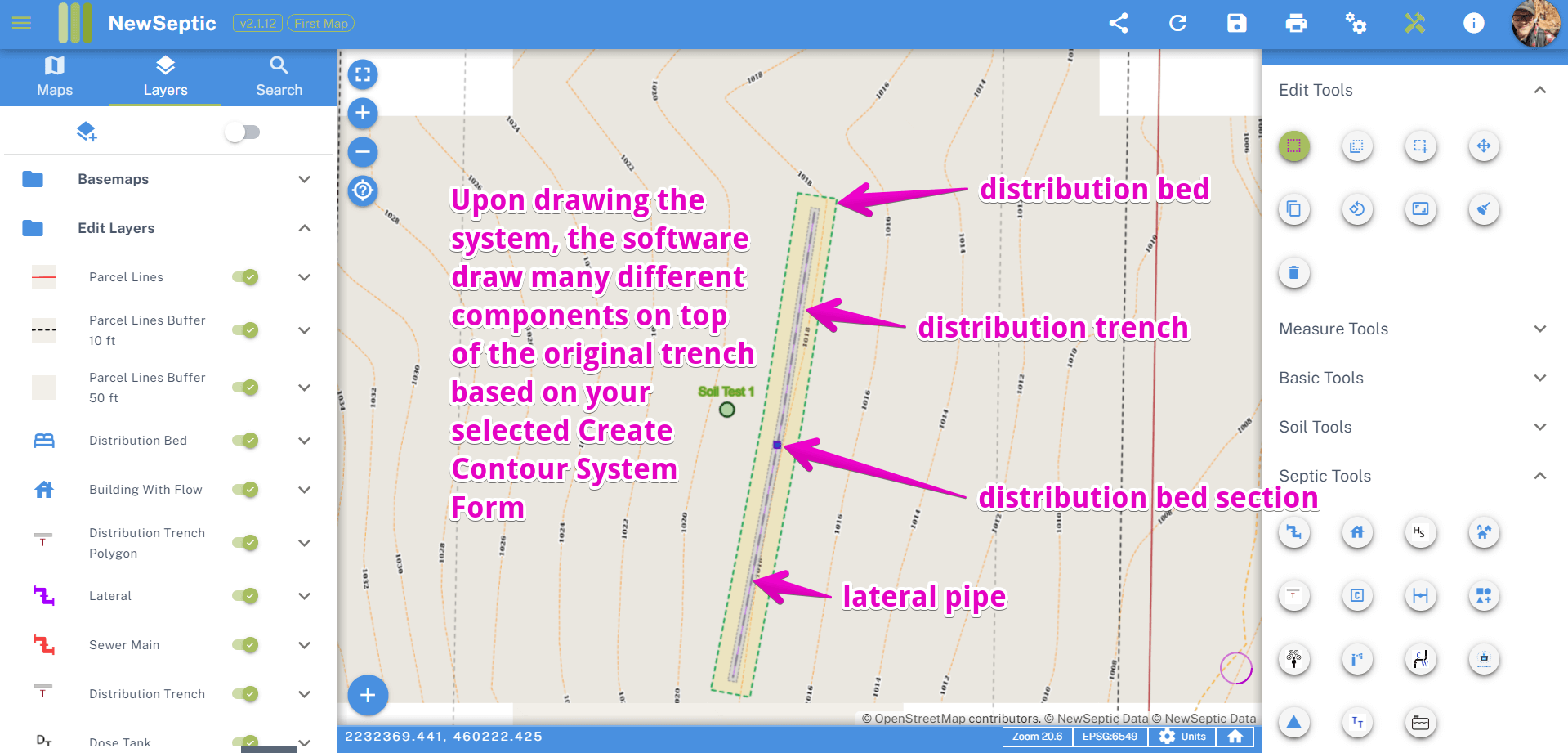Click the print icon in the top toolbar
Screen dimensions: 1568x753
tap(1296, 24)
